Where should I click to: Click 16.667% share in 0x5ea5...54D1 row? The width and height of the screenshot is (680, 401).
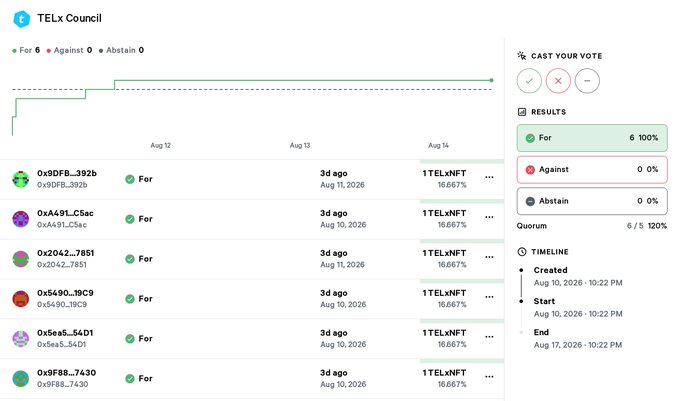click(x=452, y=344)
